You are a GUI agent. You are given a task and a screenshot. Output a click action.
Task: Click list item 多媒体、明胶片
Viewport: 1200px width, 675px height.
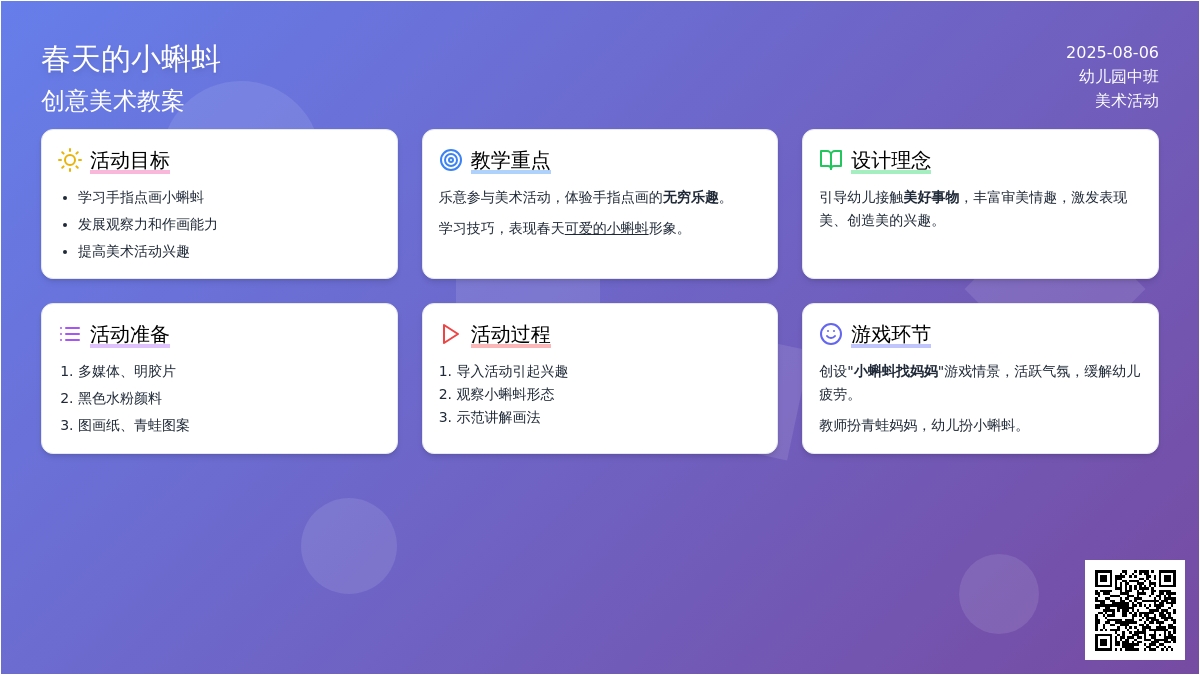click(127, 371)
